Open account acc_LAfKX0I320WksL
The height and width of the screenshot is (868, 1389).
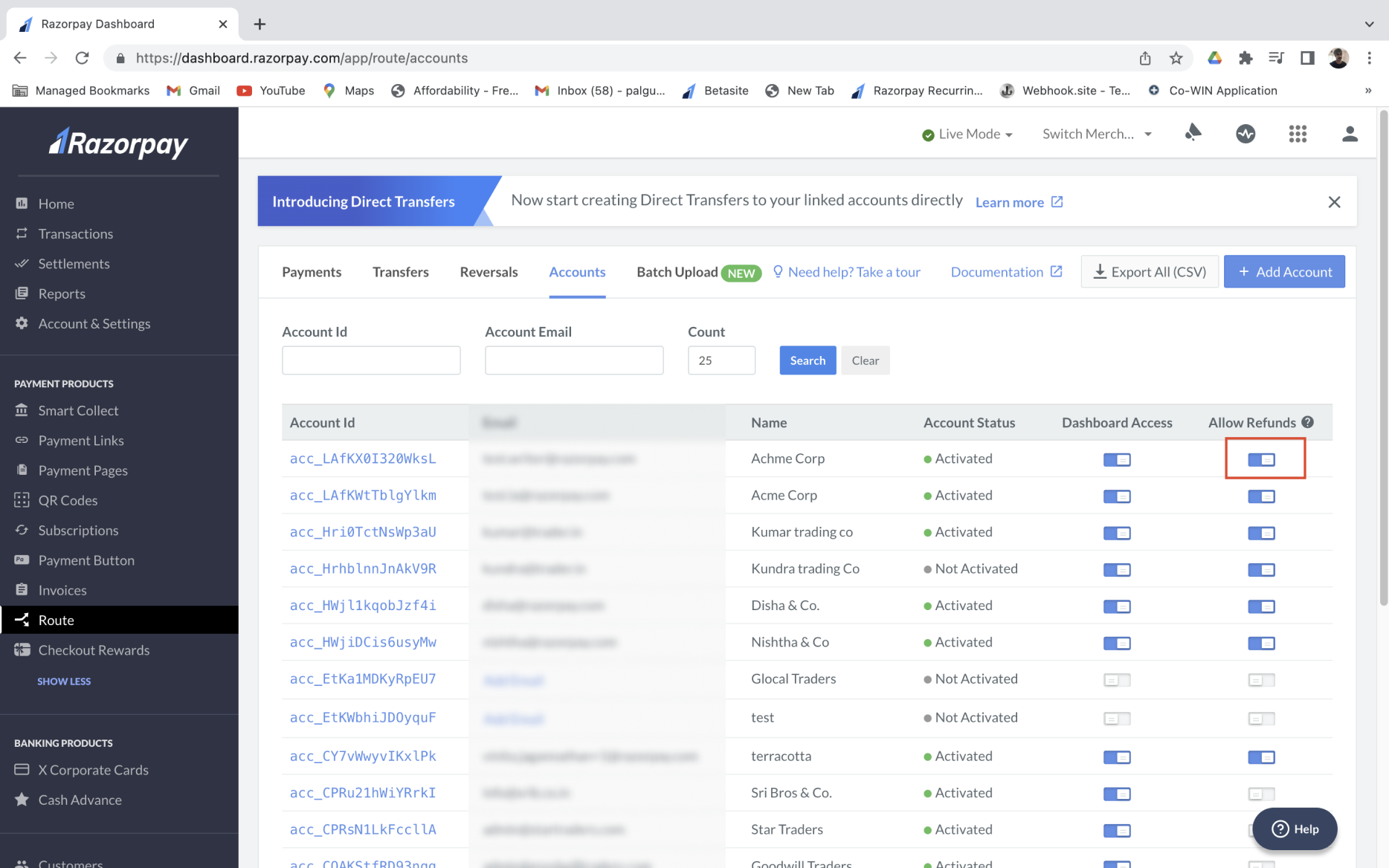(363, 459)
